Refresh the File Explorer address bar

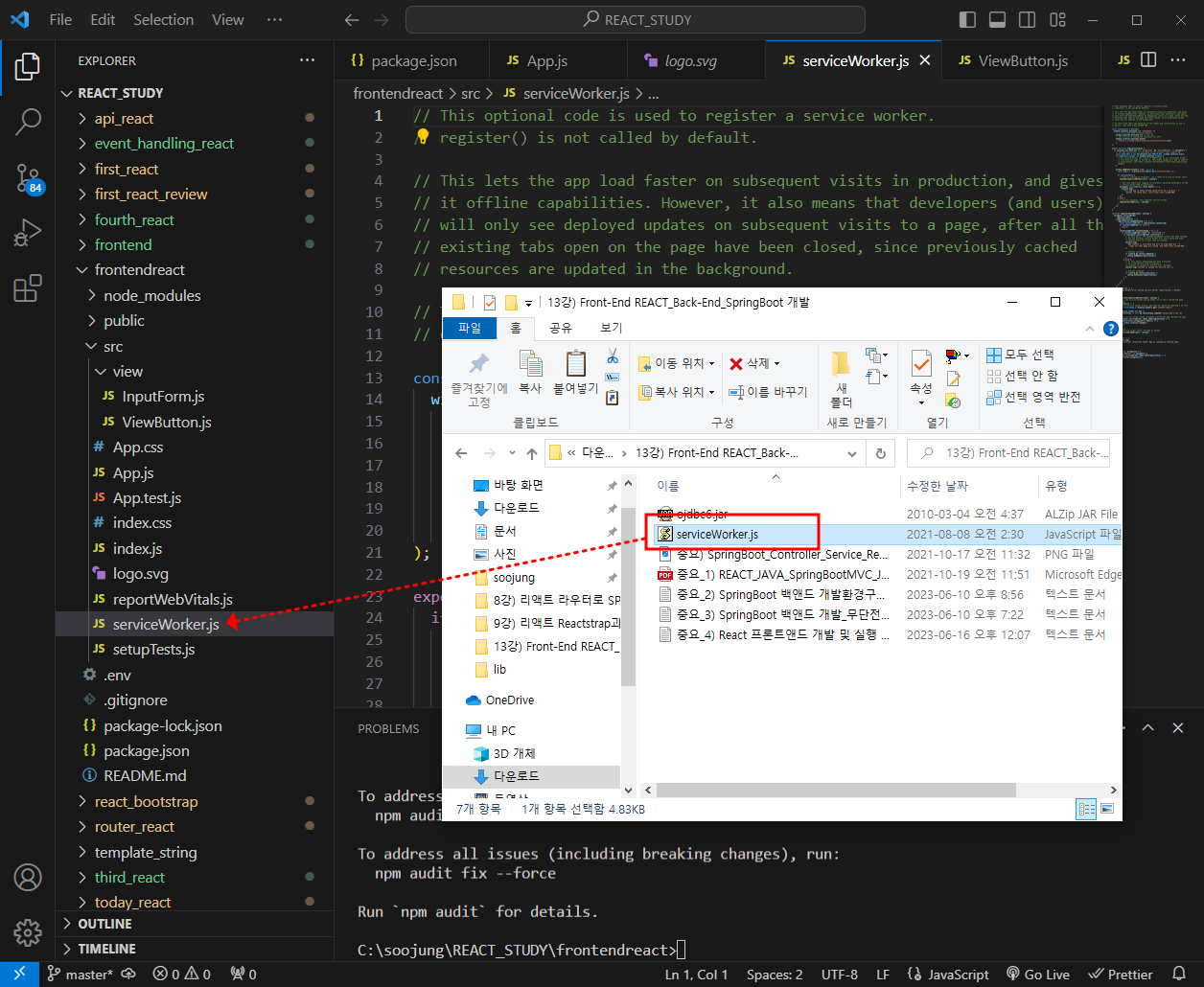coord(881,453)
